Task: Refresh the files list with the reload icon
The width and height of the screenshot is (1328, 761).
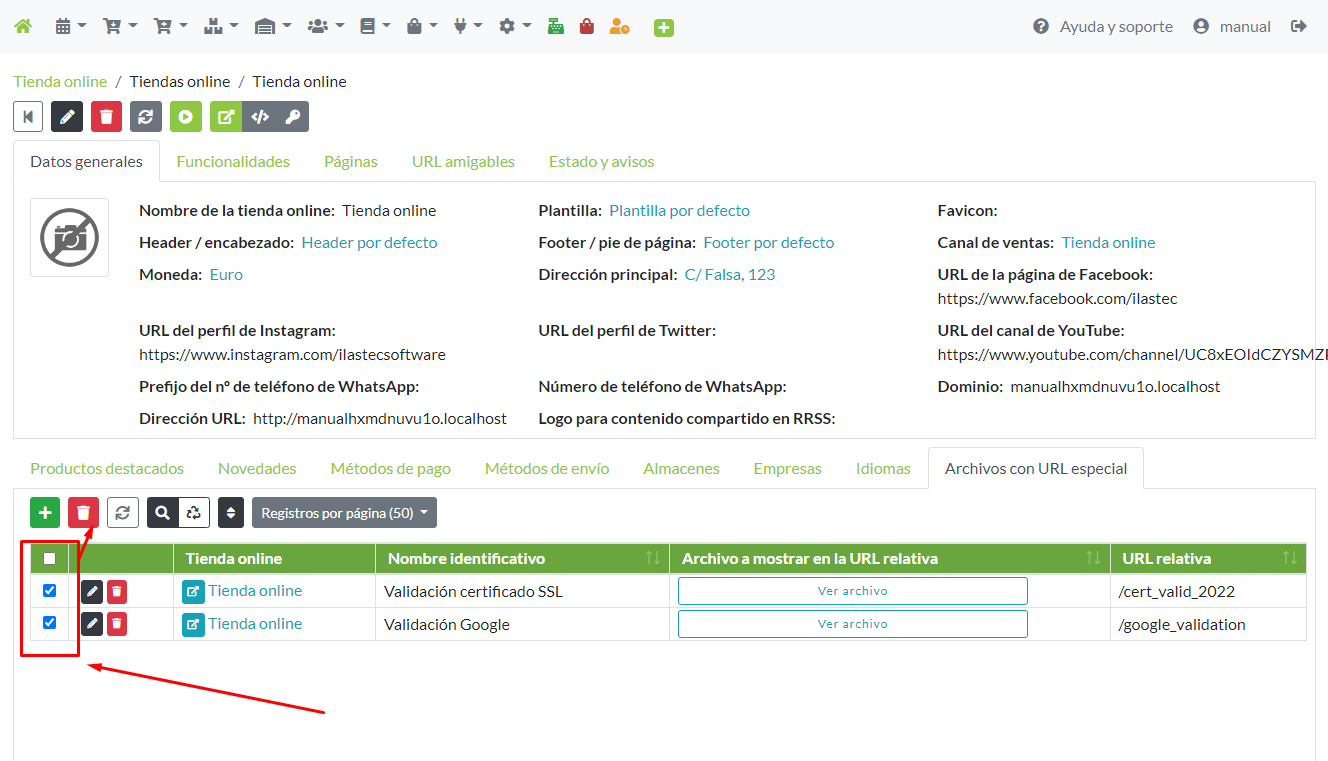Action: pyautogui.click(x=122, y=512)
